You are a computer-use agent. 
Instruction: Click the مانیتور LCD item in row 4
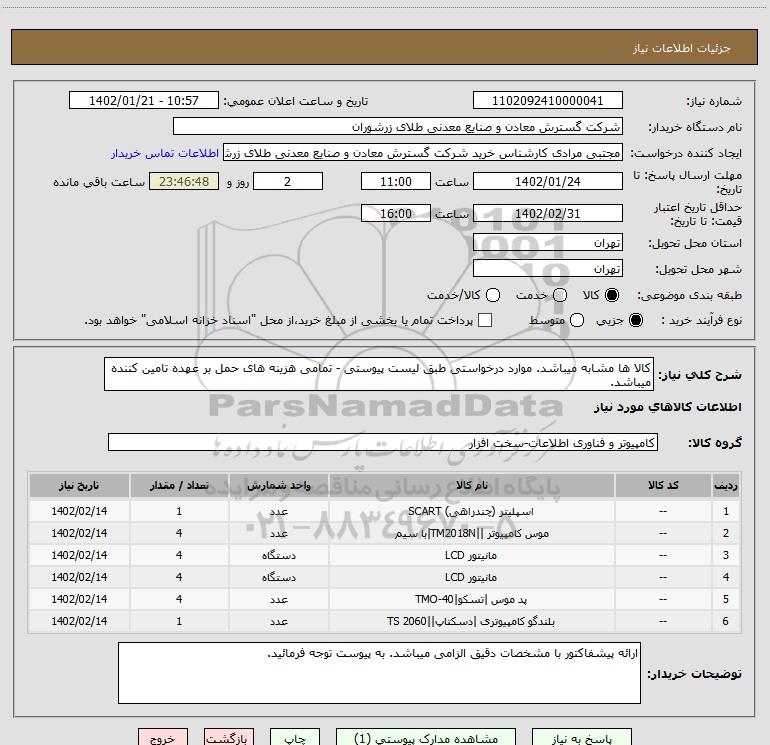(471, 578)
